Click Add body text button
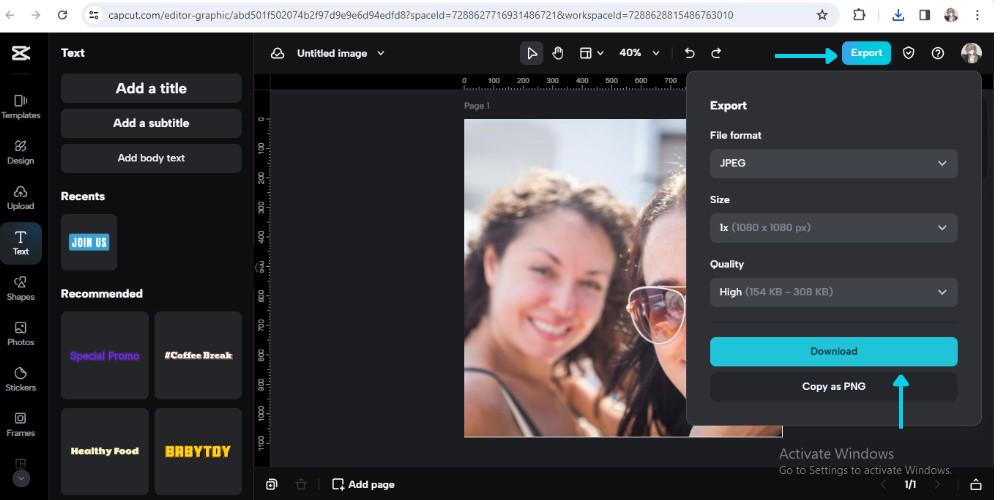This screenshot has width=1000, height=500. (151, 158)
